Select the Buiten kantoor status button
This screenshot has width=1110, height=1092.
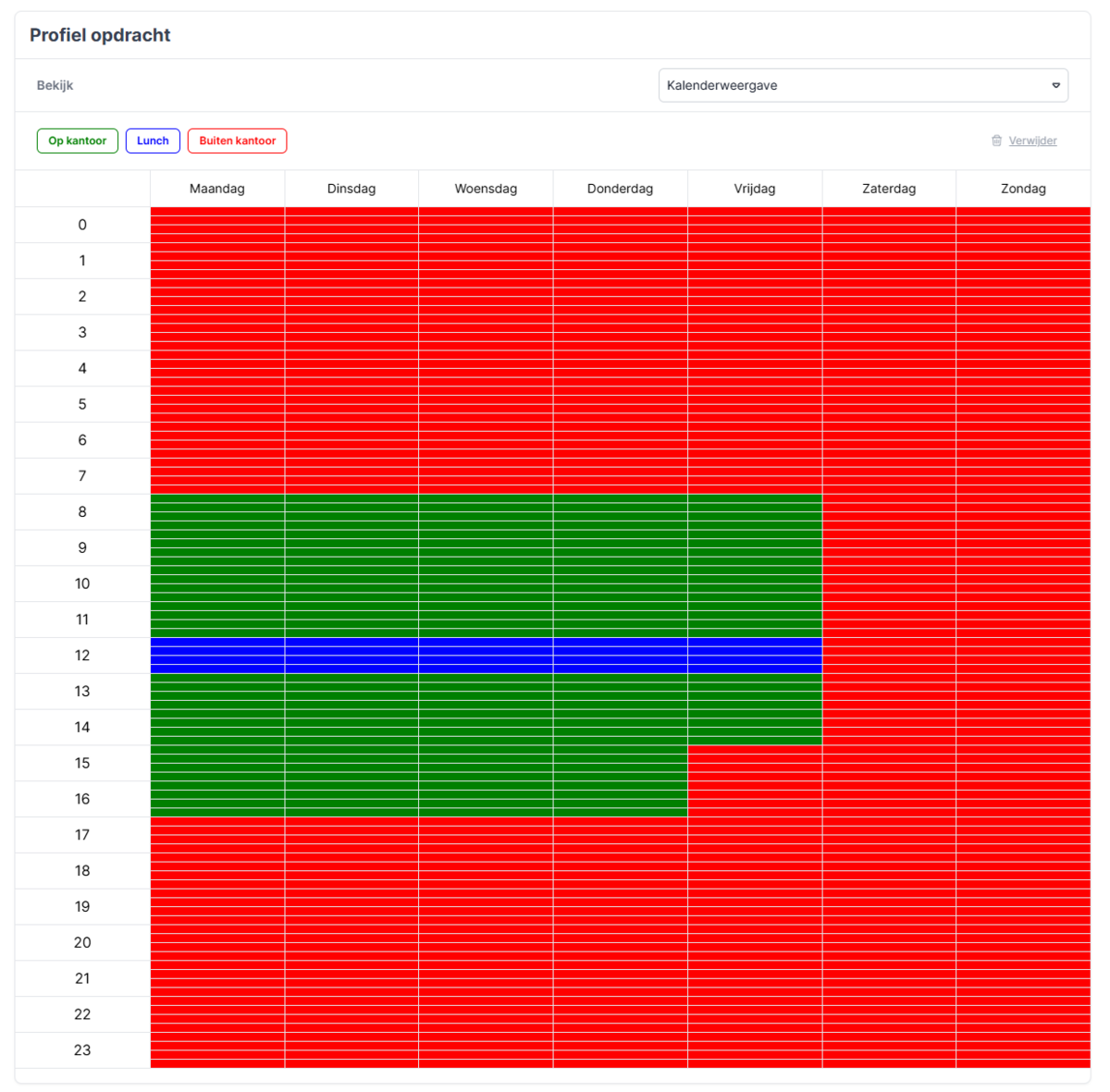[237, 141]
